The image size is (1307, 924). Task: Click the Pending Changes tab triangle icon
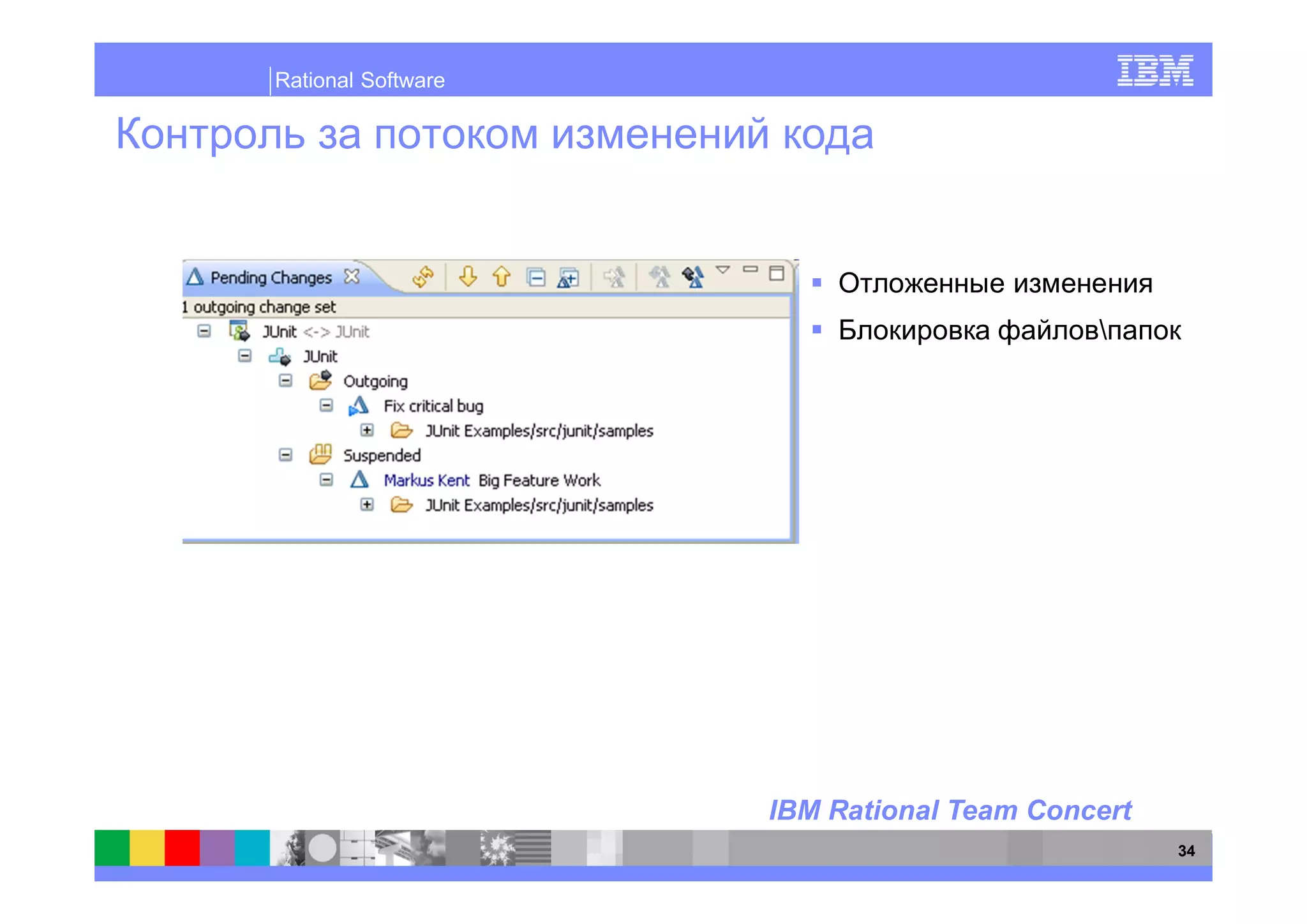pyautogui.click(x=195, y=276)
